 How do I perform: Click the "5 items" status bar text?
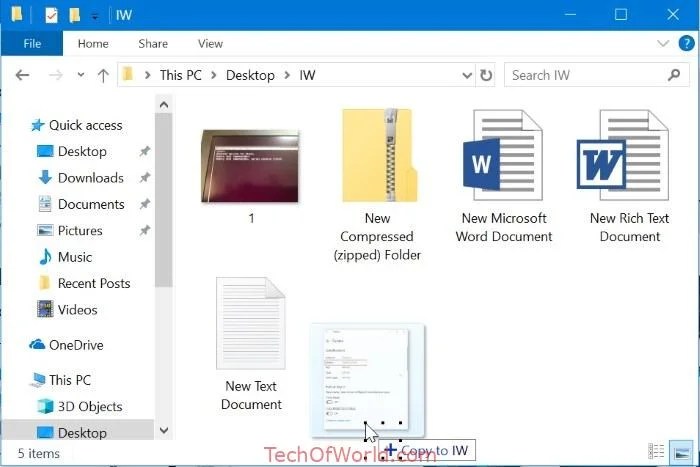(38, 454)
